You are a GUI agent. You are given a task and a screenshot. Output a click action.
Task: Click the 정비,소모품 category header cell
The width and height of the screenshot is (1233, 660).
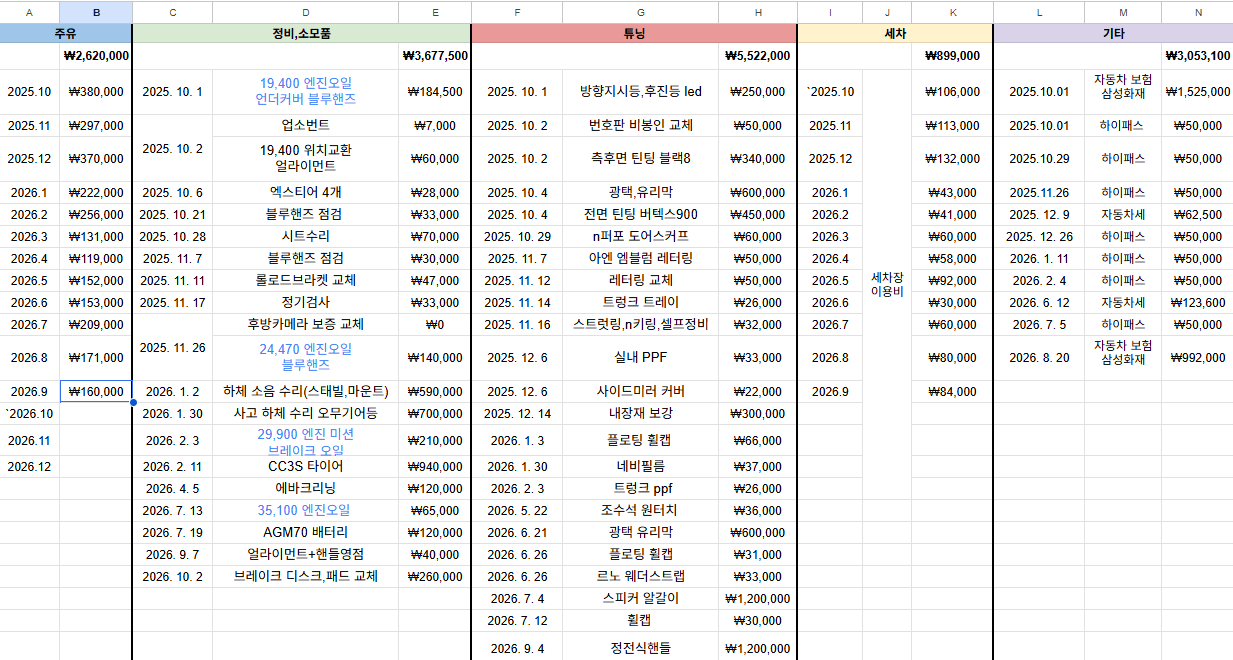coord(302,33)
